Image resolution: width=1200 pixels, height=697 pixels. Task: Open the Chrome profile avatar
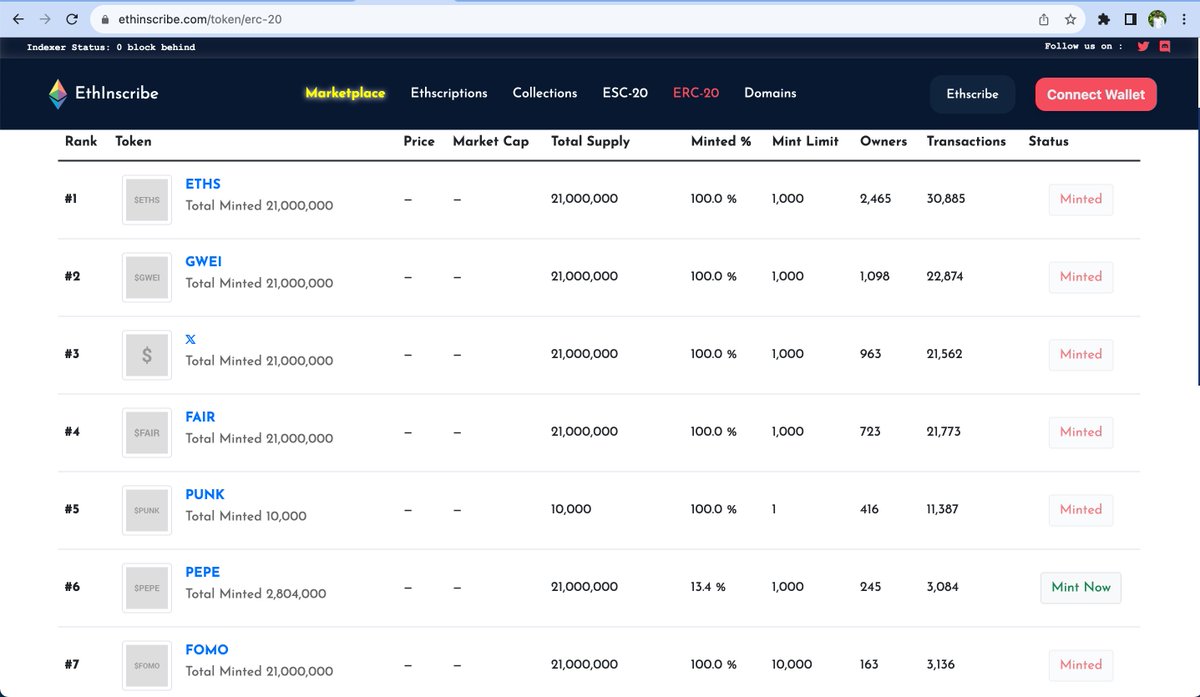pos(1157,19)
